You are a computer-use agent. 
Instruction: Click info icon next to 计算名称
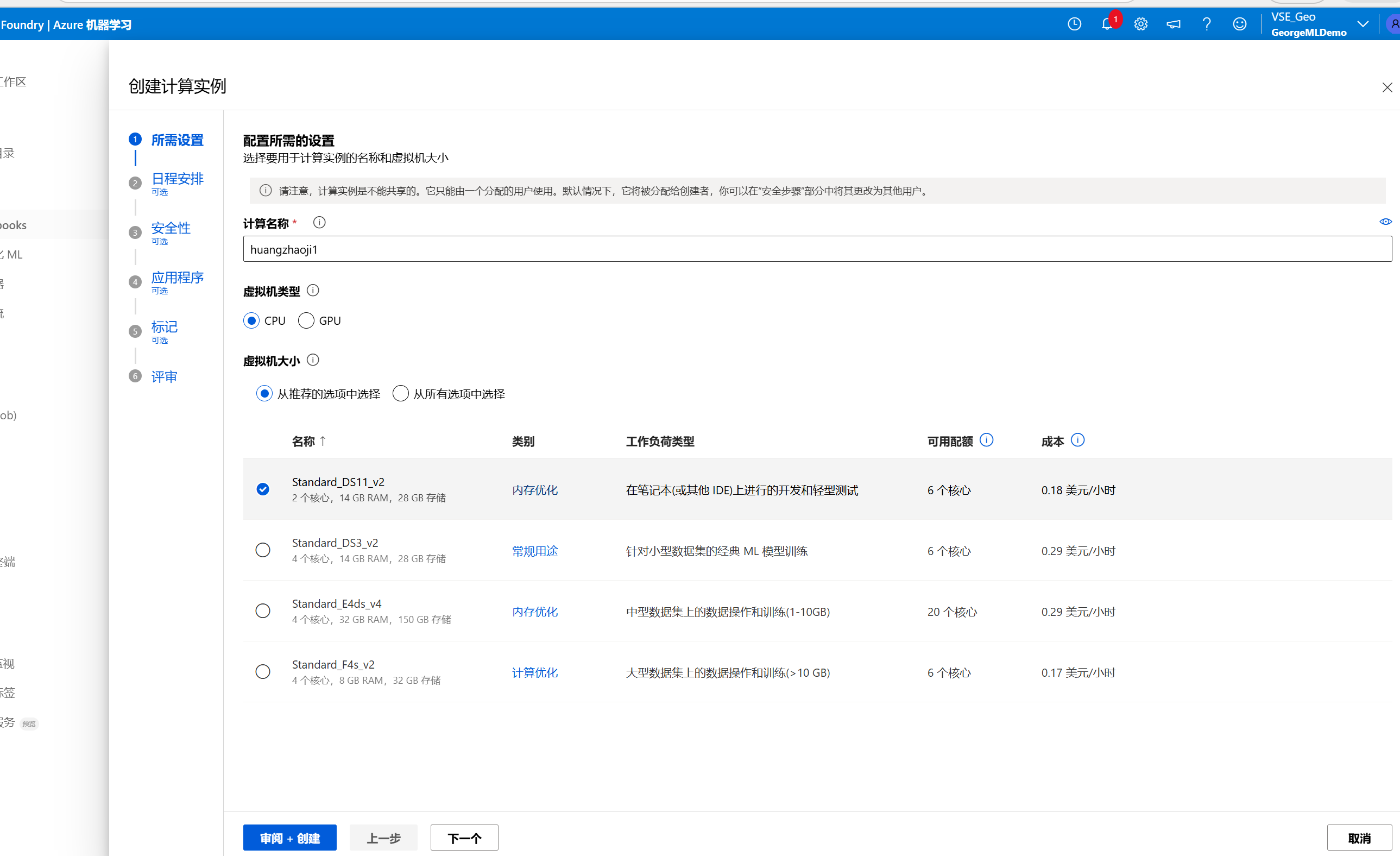pyautogui.click(x=319, y=223)
